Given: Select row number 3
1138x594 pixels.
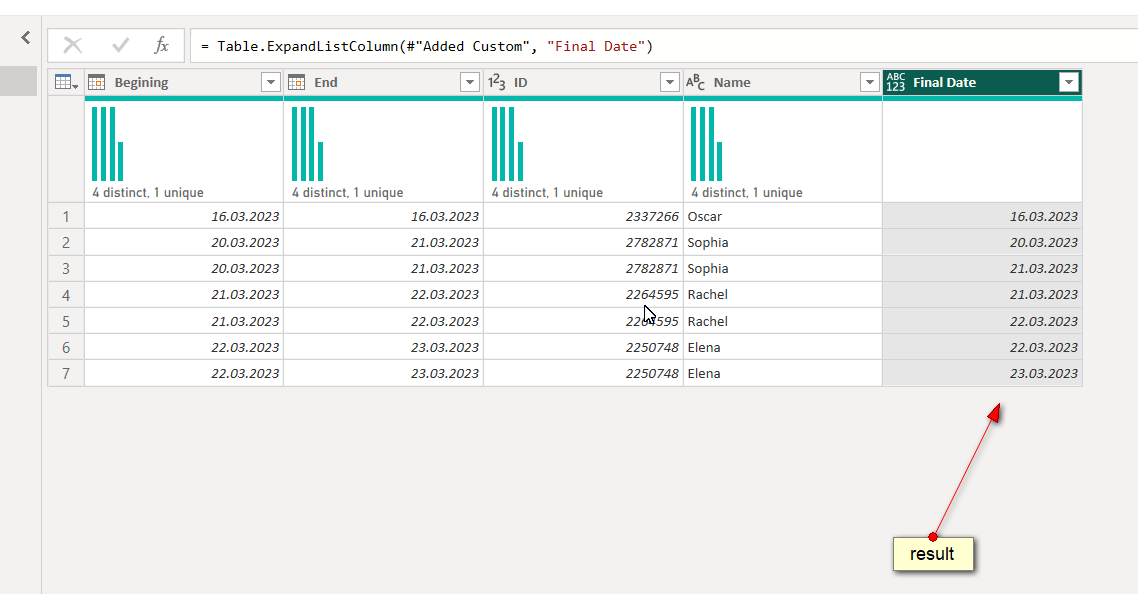Looking at the screenshot, I should [66, 269].
